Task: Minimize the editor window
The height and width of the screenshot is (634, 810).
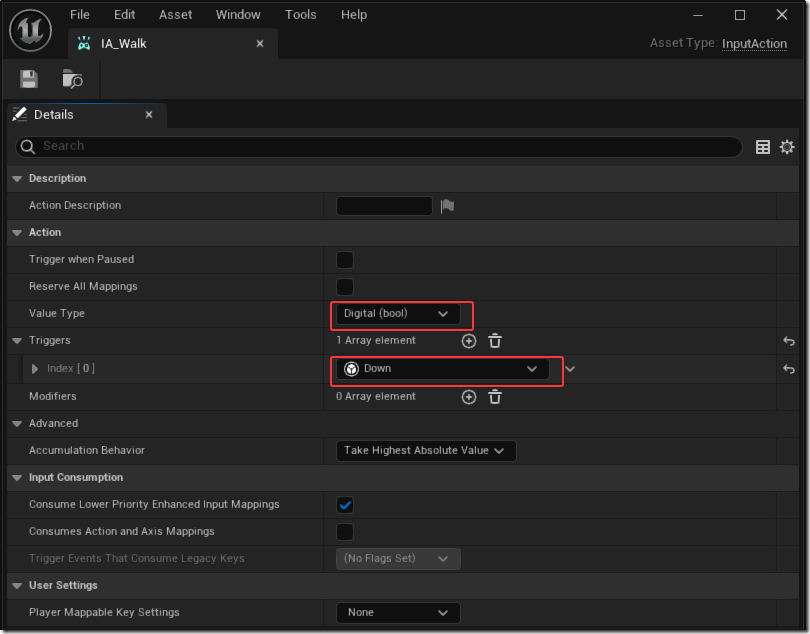Action: pyautogui.click(x=698, y=15)
